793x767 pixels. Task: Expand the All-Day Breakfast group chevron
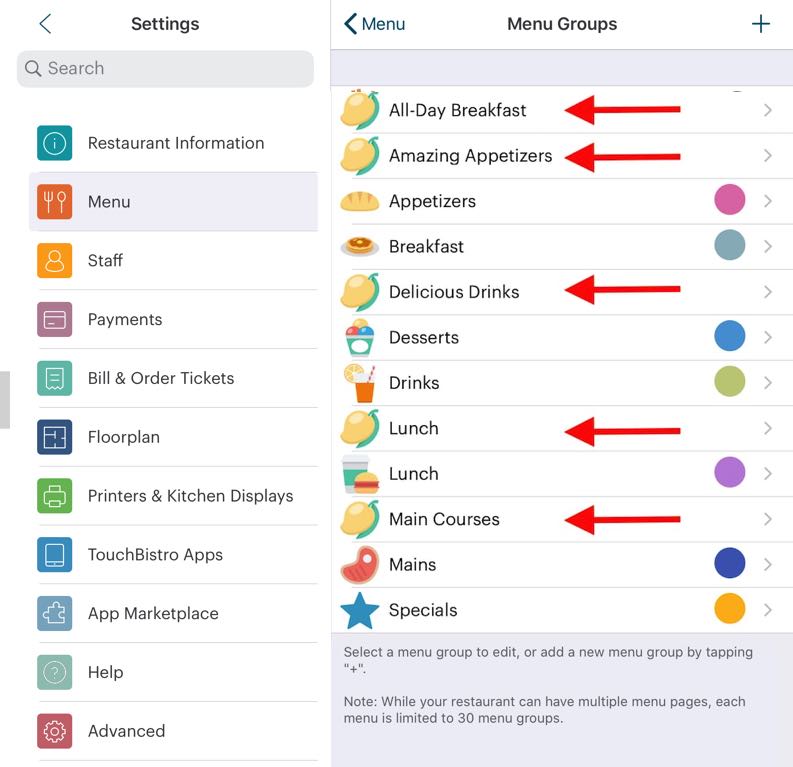click(x=767, y=110)
